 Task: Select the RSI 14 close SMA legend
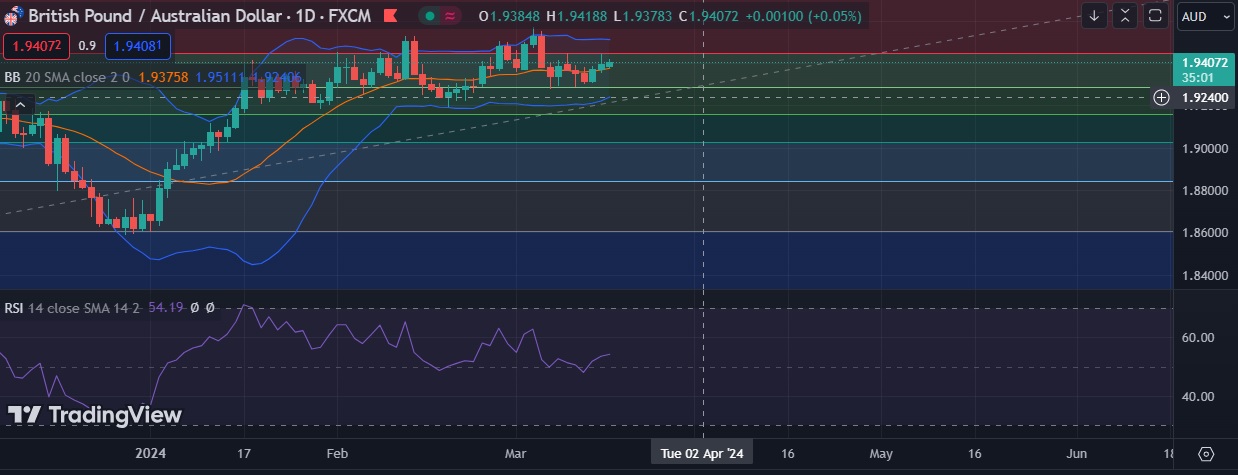(72, 308)
